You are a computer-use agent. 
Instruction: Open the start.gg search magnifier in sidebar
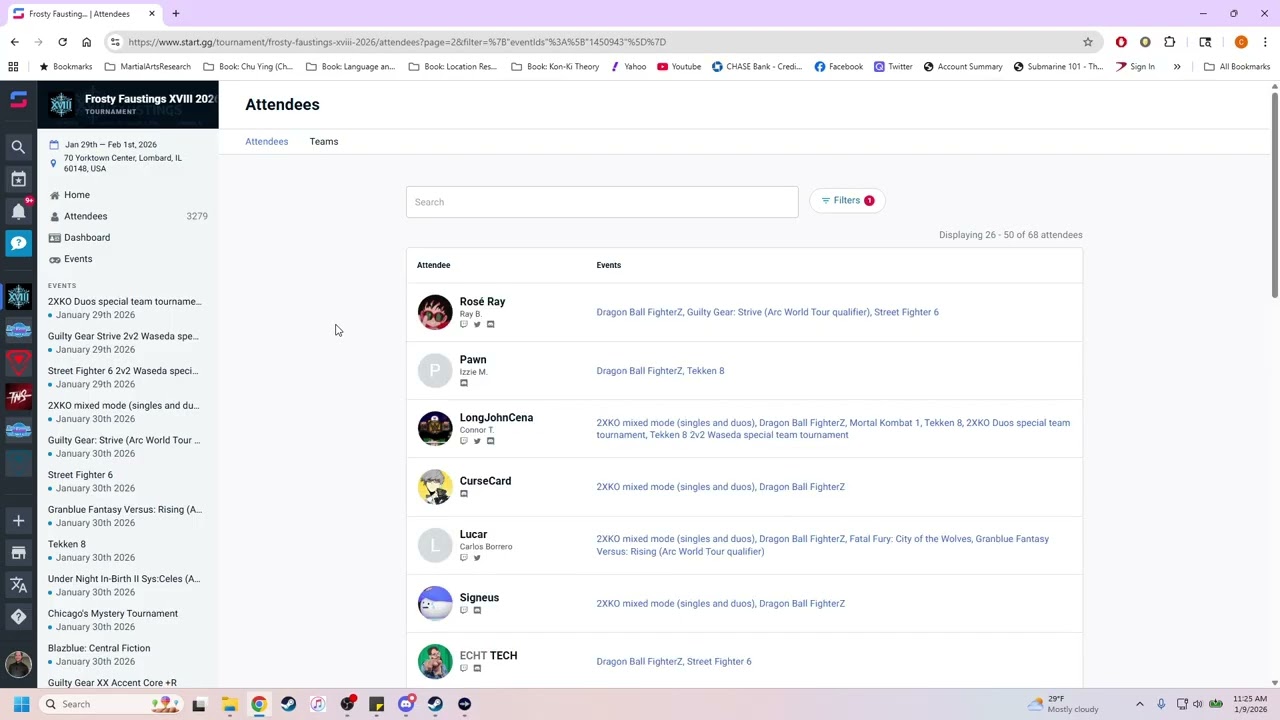pyautogui.click(x=18, y=147)
